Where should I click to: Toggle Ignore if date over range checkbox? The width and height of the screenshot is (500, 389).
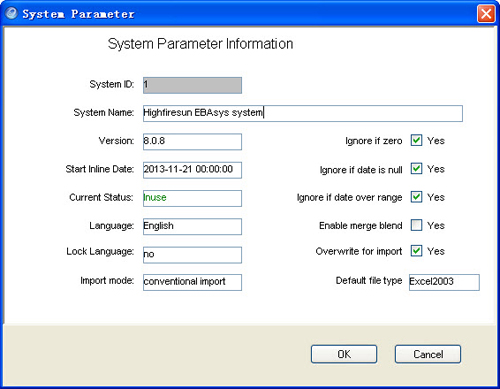(x=416, y=197)
